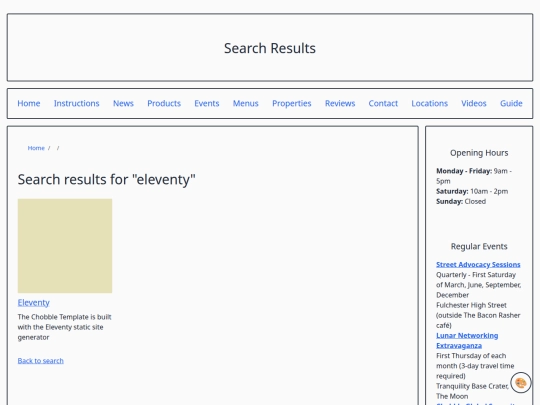Open the Menus nav item
This screenshot has width=540, height=405.
click(246, 103)
